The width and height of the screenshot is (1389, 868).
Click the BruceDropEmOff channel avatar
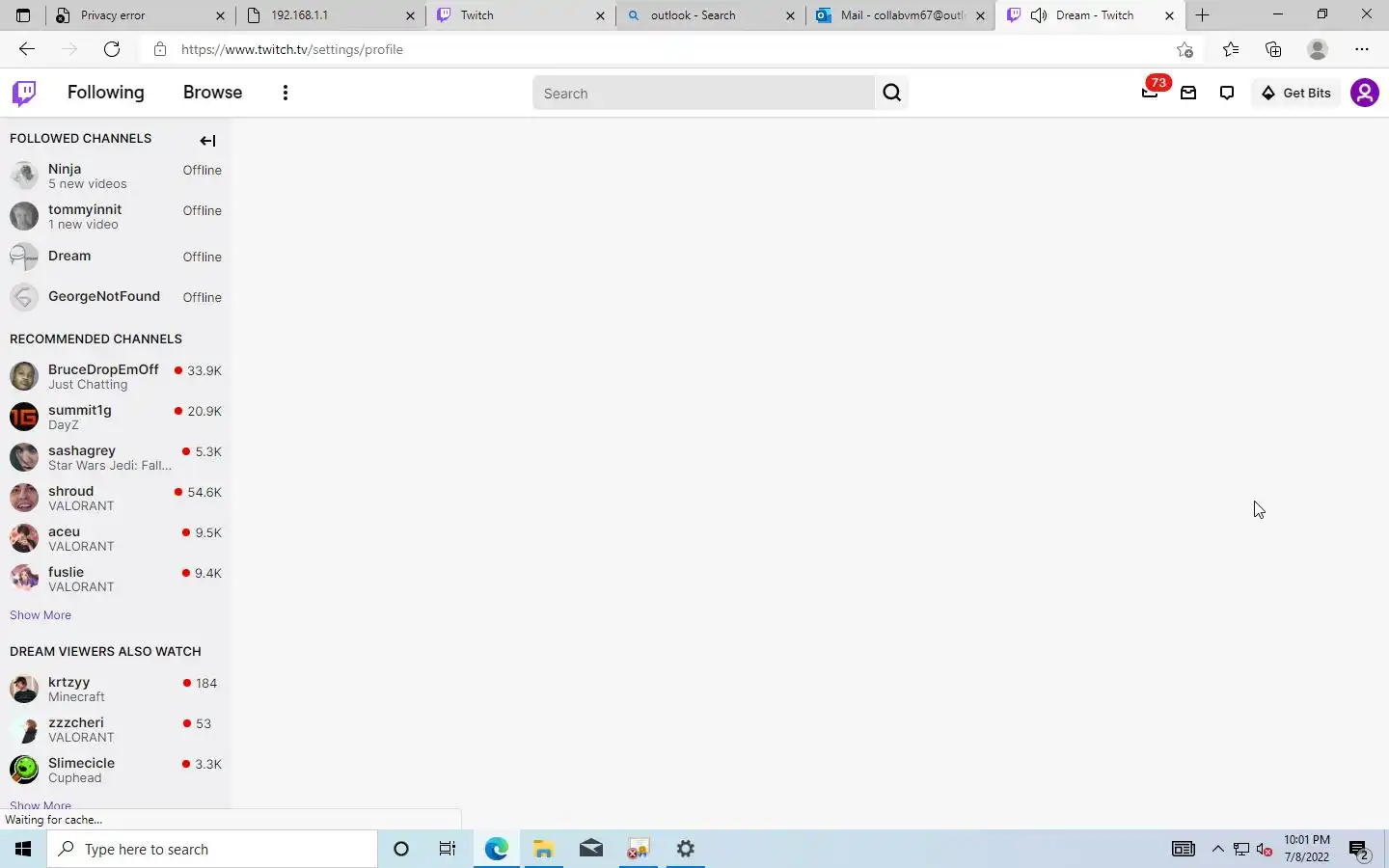click(x=24, y=376)
